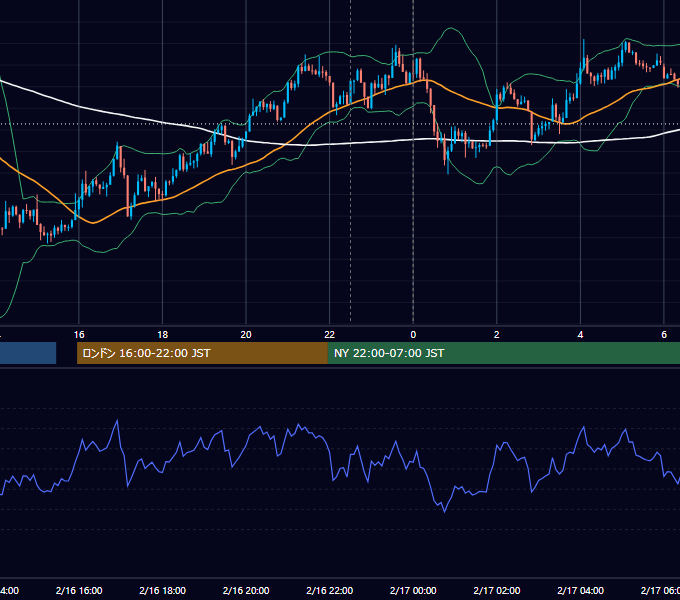Click the 0 hour label on upper chart axis

click(413, 335)
